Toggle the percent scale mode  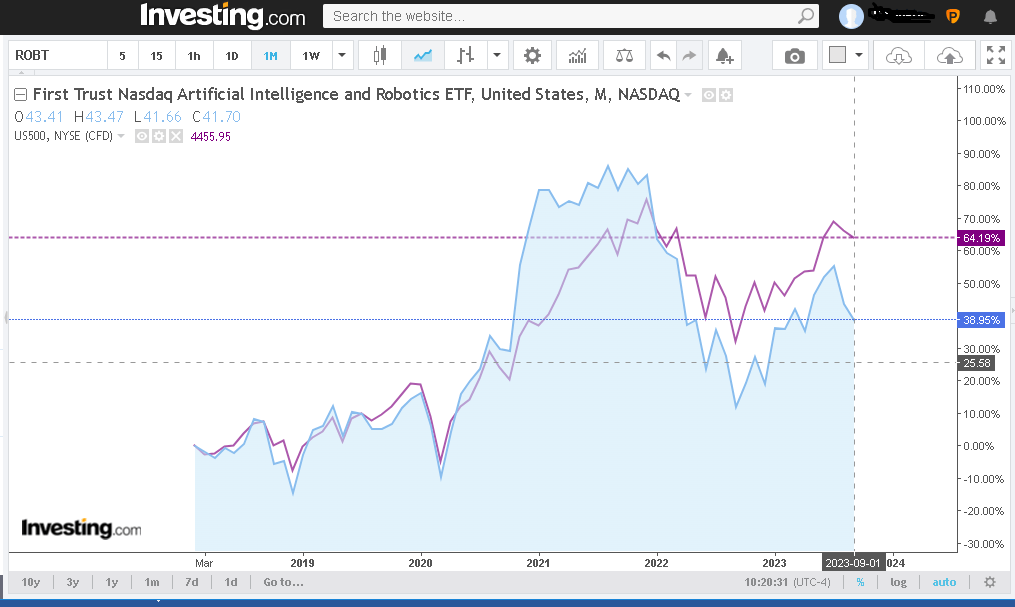tap(860, 581)
